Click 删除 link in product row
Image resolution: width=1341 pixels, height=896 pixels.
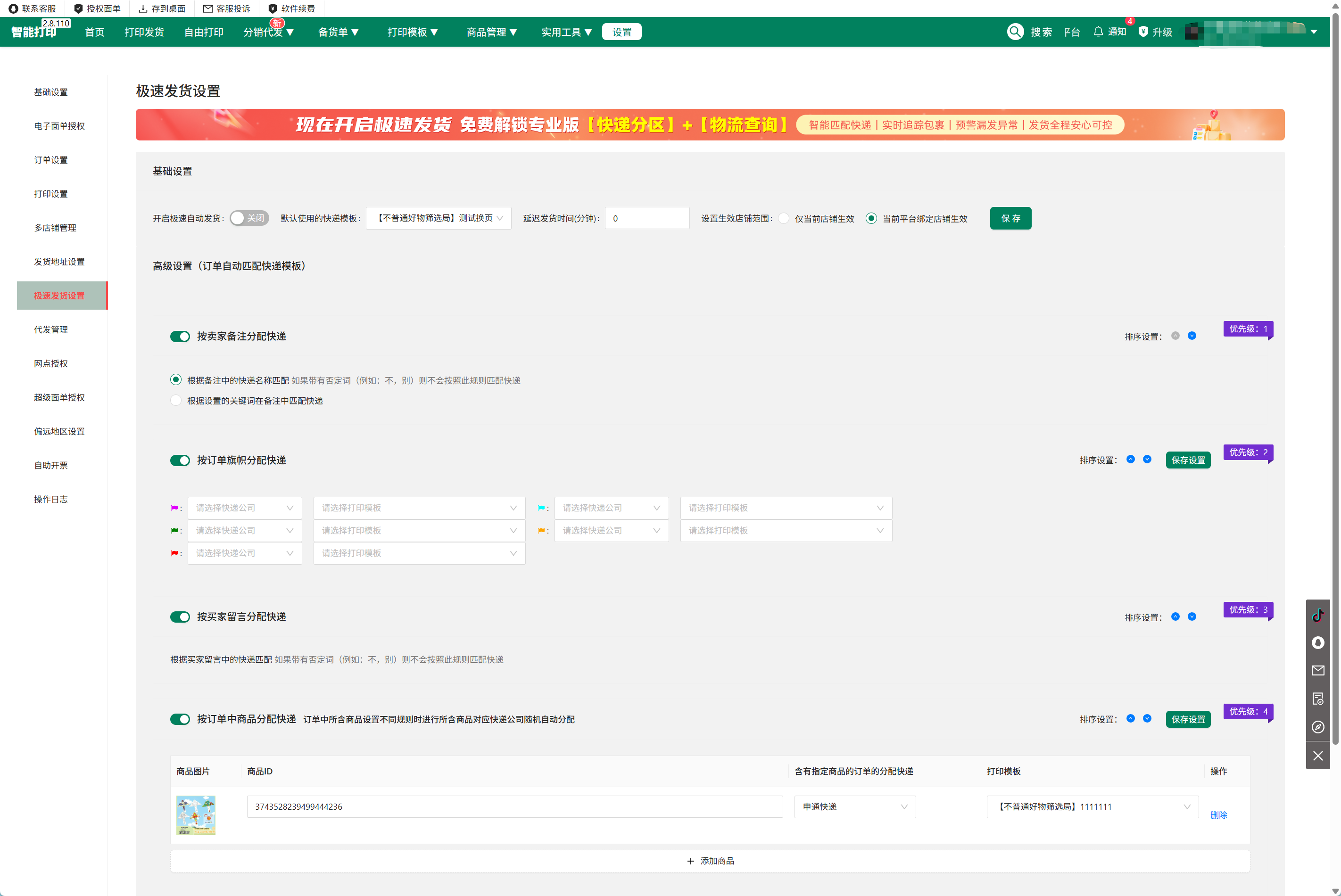click(x=1219, y=815)
